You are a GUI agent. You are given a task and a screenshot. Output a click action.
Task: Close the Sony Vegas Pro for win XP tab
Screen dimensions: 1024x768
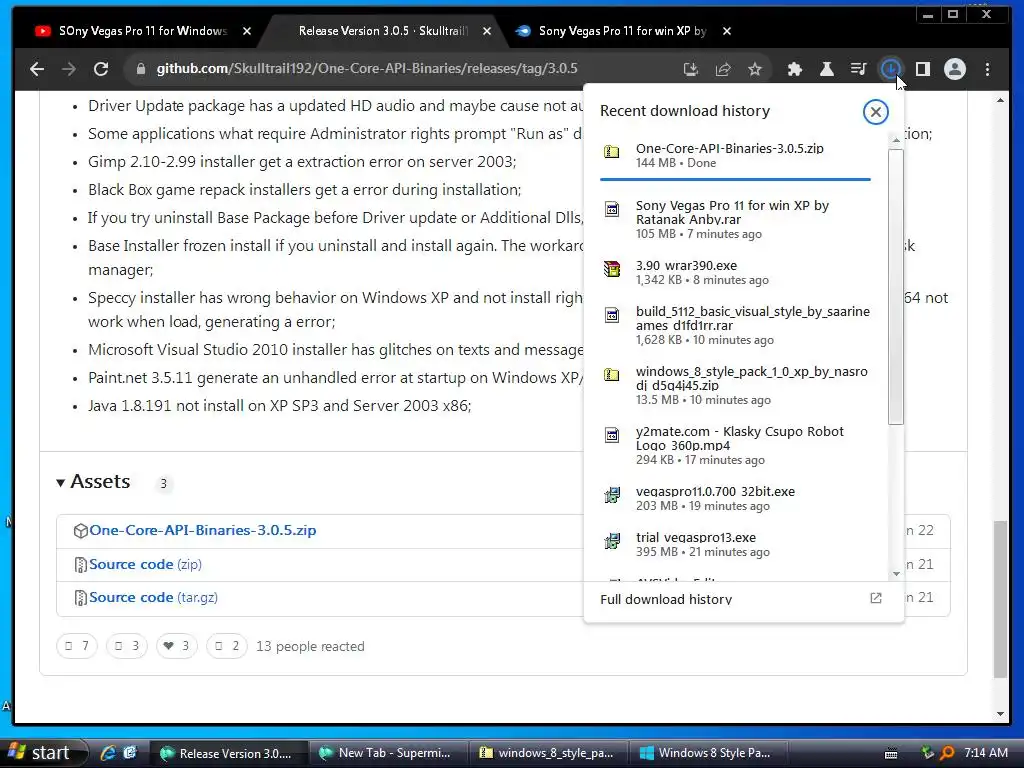pos(727,31)
